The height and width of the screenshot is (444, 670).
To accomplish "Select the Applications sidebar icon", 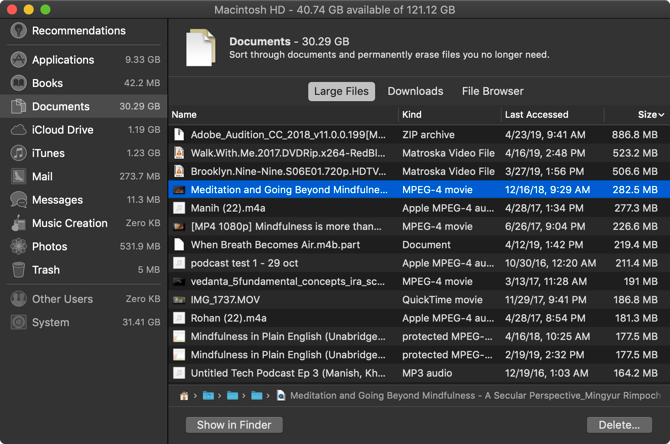I will tap(18, 60).
